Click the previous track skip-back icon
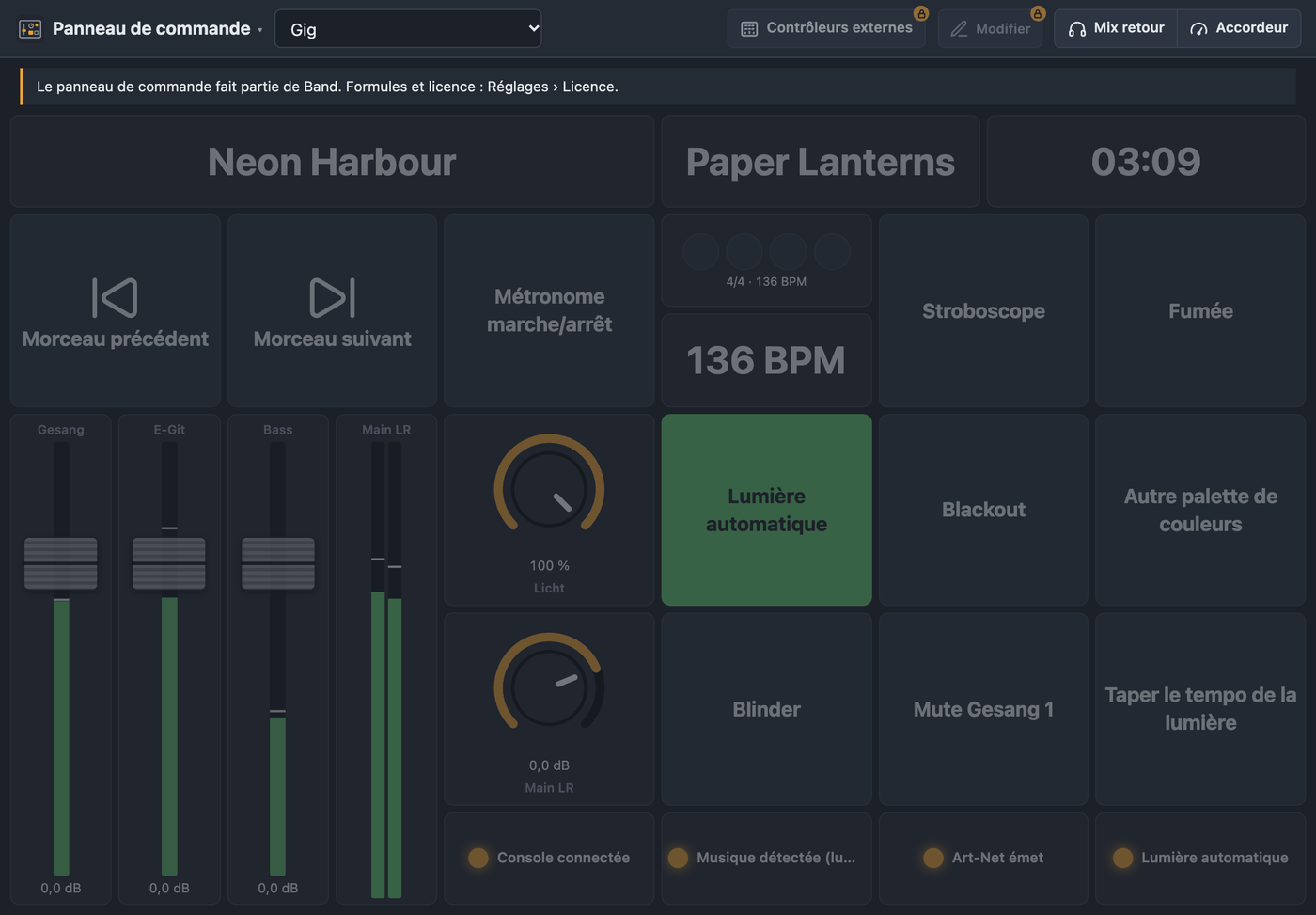1316x915 pixels. 116,297
